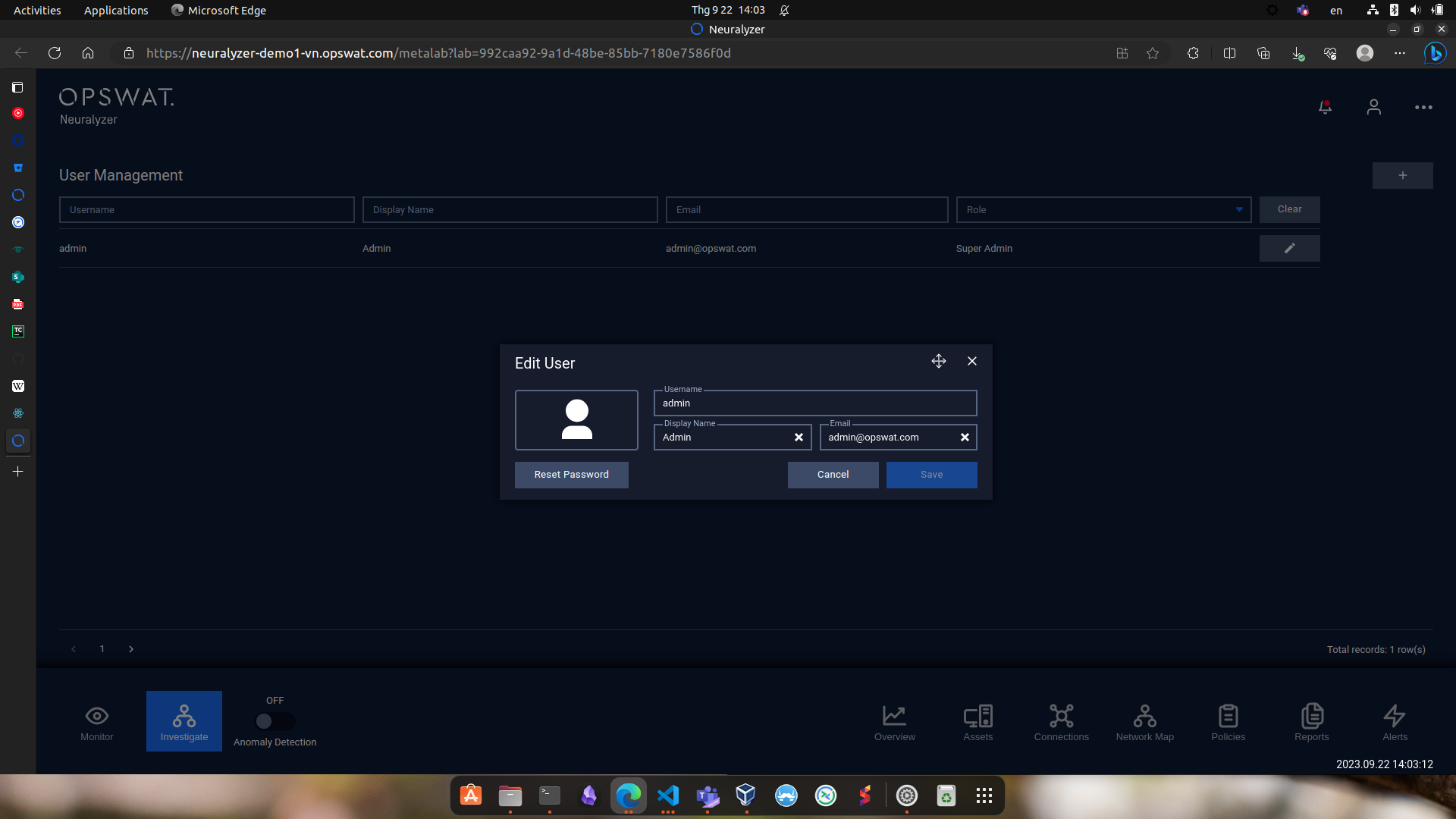Toggle Anomaly Detection switch
This screenshot has height=819, width=1456.
coord(275,721)
